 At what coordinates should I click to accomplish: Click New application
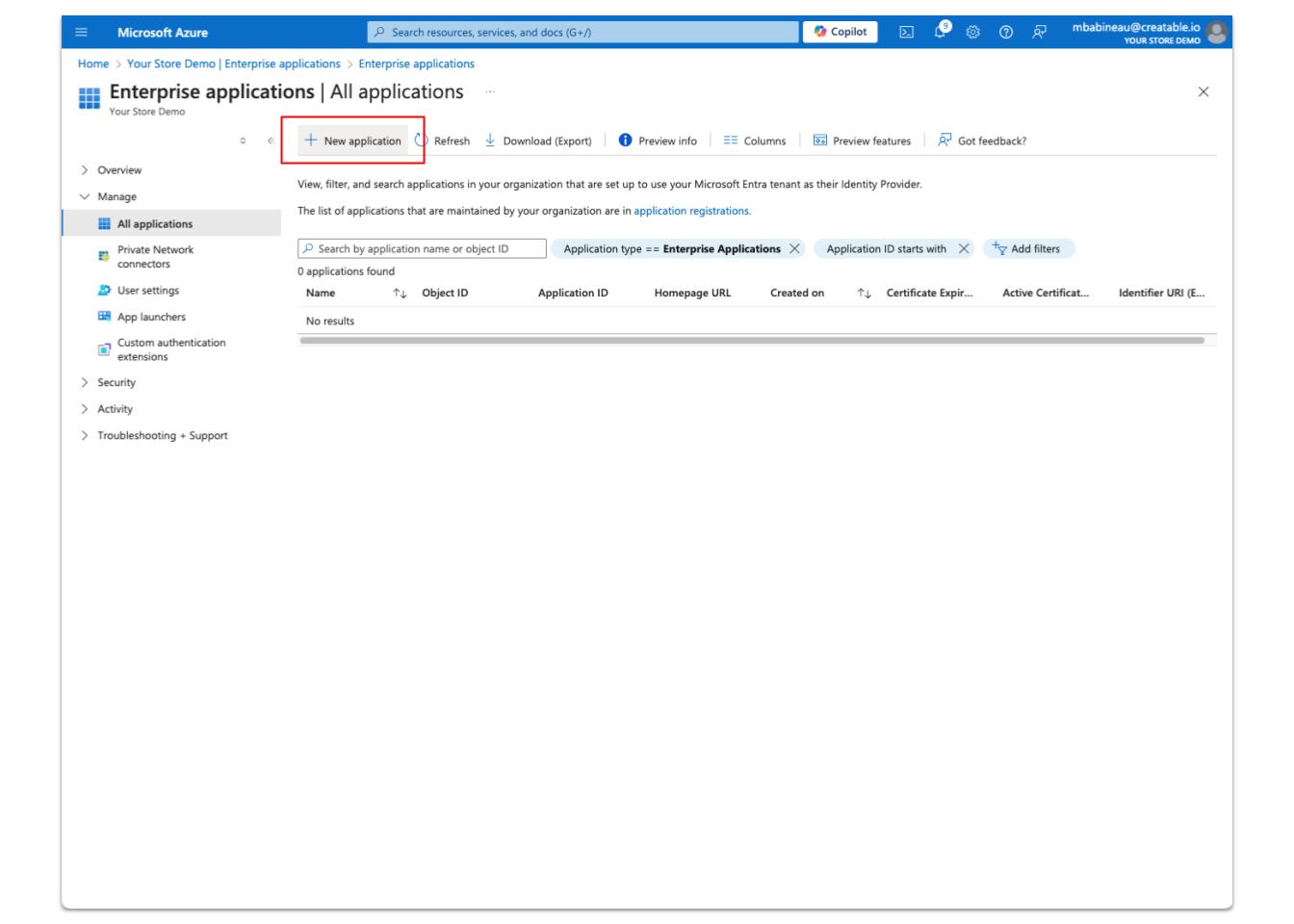[x=352, y=141]
